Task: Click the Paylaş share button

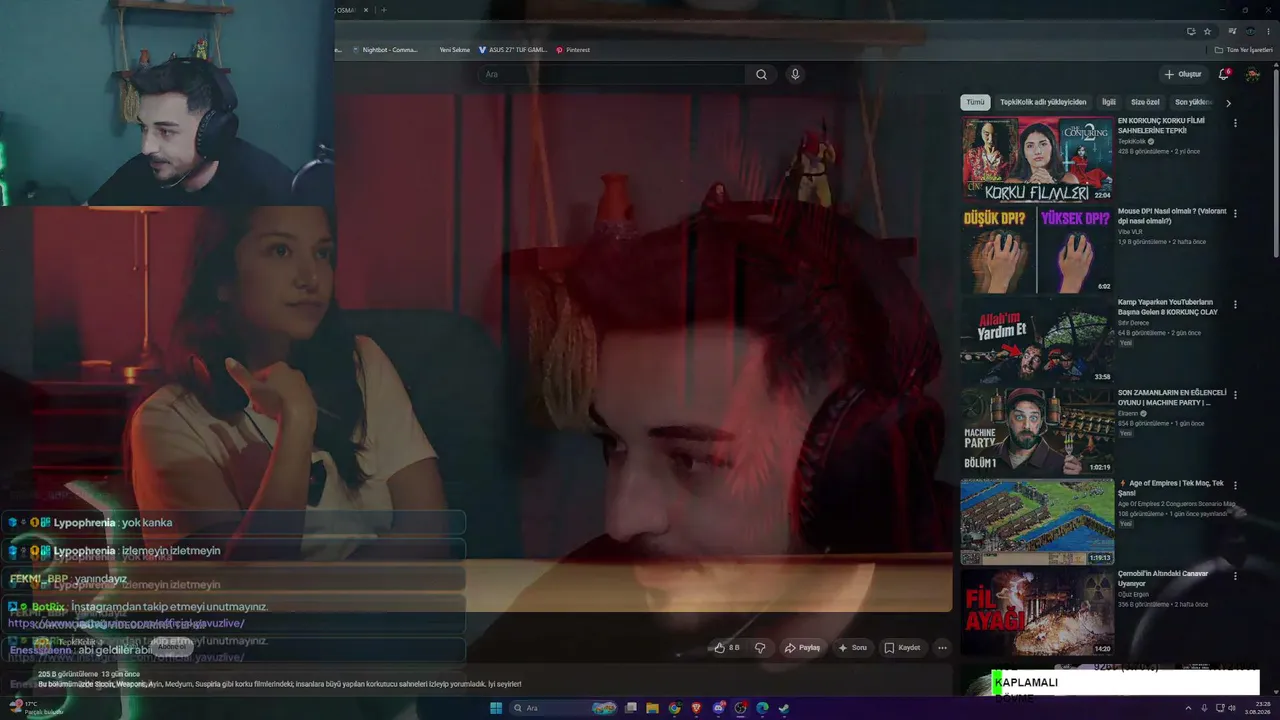Action: pyautogui.click(x=802, y=648)
